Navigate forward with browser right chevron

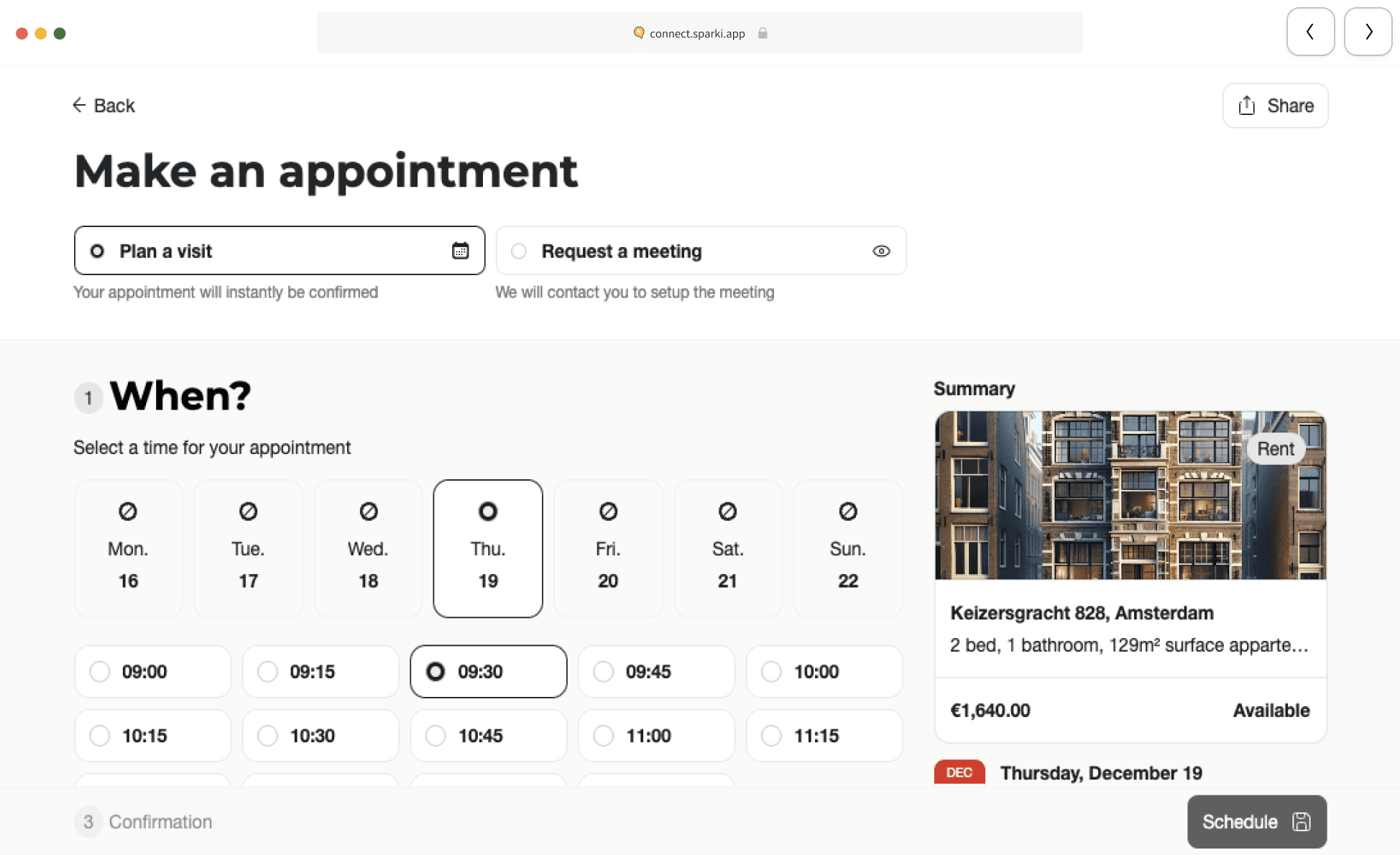tap(1368, 32)
